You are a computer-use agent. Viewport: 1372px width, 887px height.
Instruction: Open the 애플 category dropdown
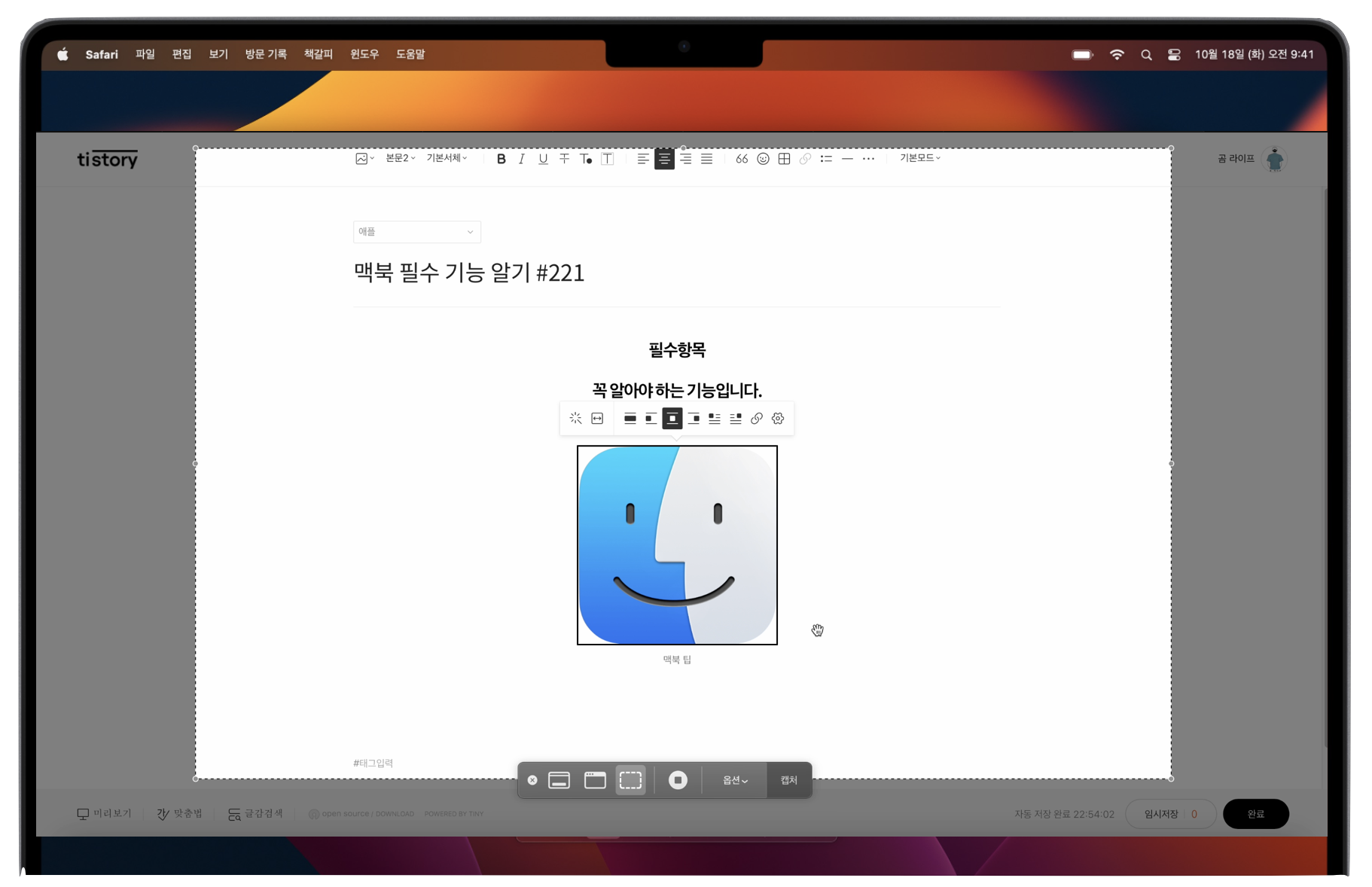416,232
